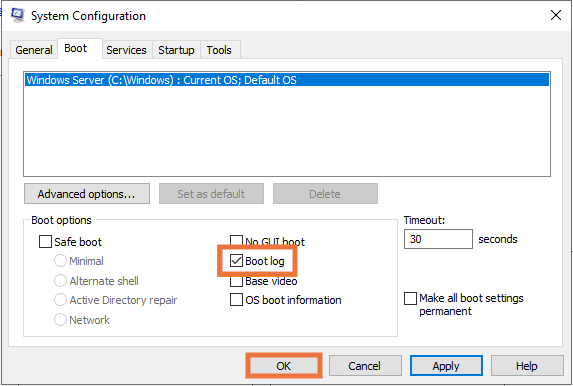Viewport: 573px width, 386px height.
Task: Switch to the General tab
Action: (x=34, y=50)
